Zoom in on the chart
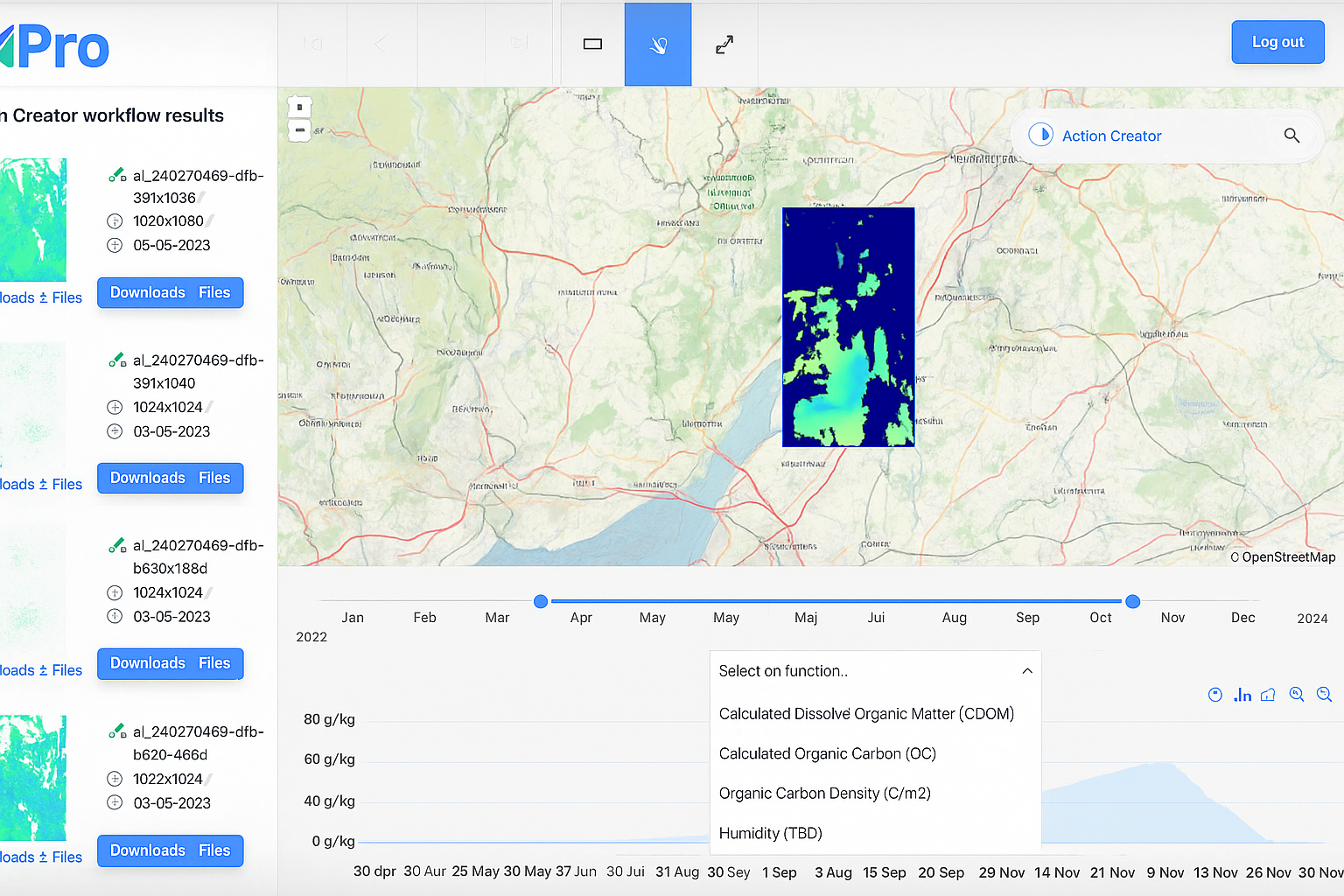 point(1297,694)
